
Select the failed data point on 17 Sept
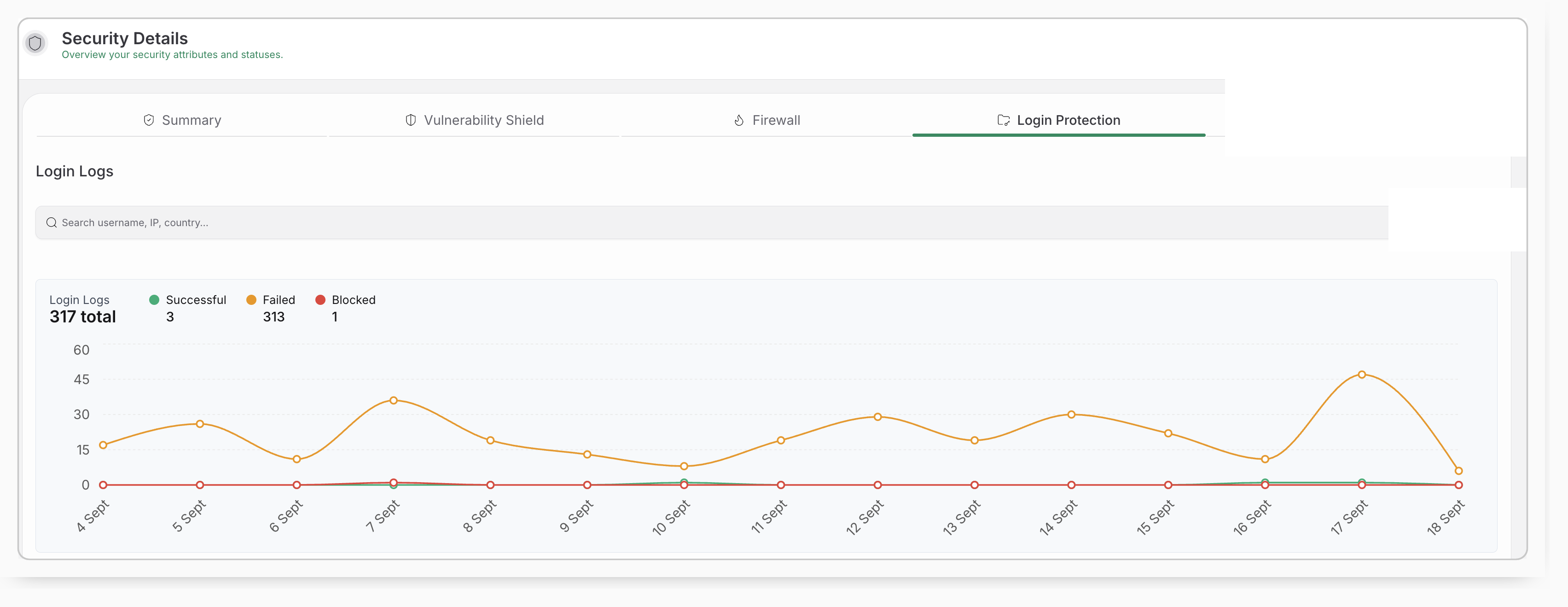[1362, 374]
